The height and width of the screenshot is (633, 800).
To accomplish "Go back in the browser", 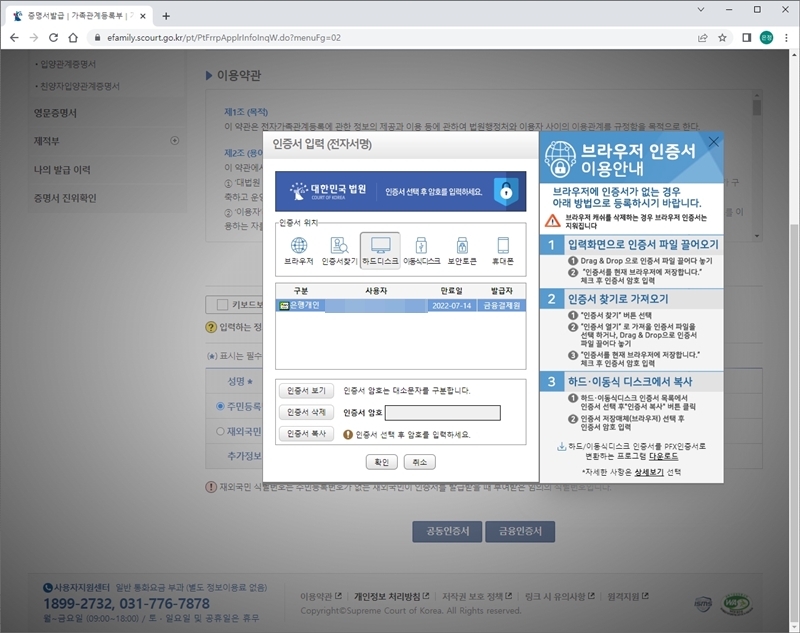I will pyautogui.click(x=14, y=38).
